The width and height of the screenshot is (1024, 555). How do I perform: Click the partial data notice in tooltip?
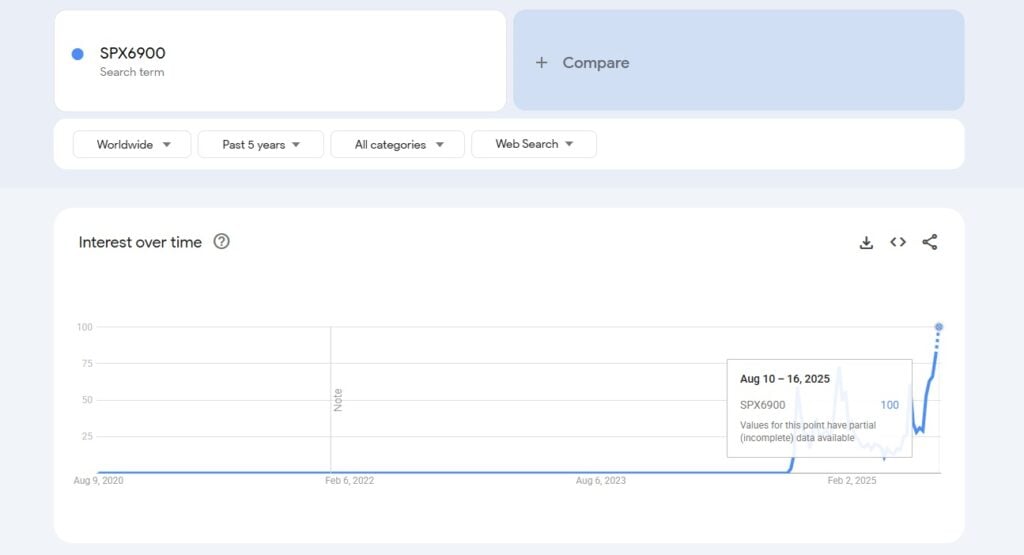tap(808, 432)
